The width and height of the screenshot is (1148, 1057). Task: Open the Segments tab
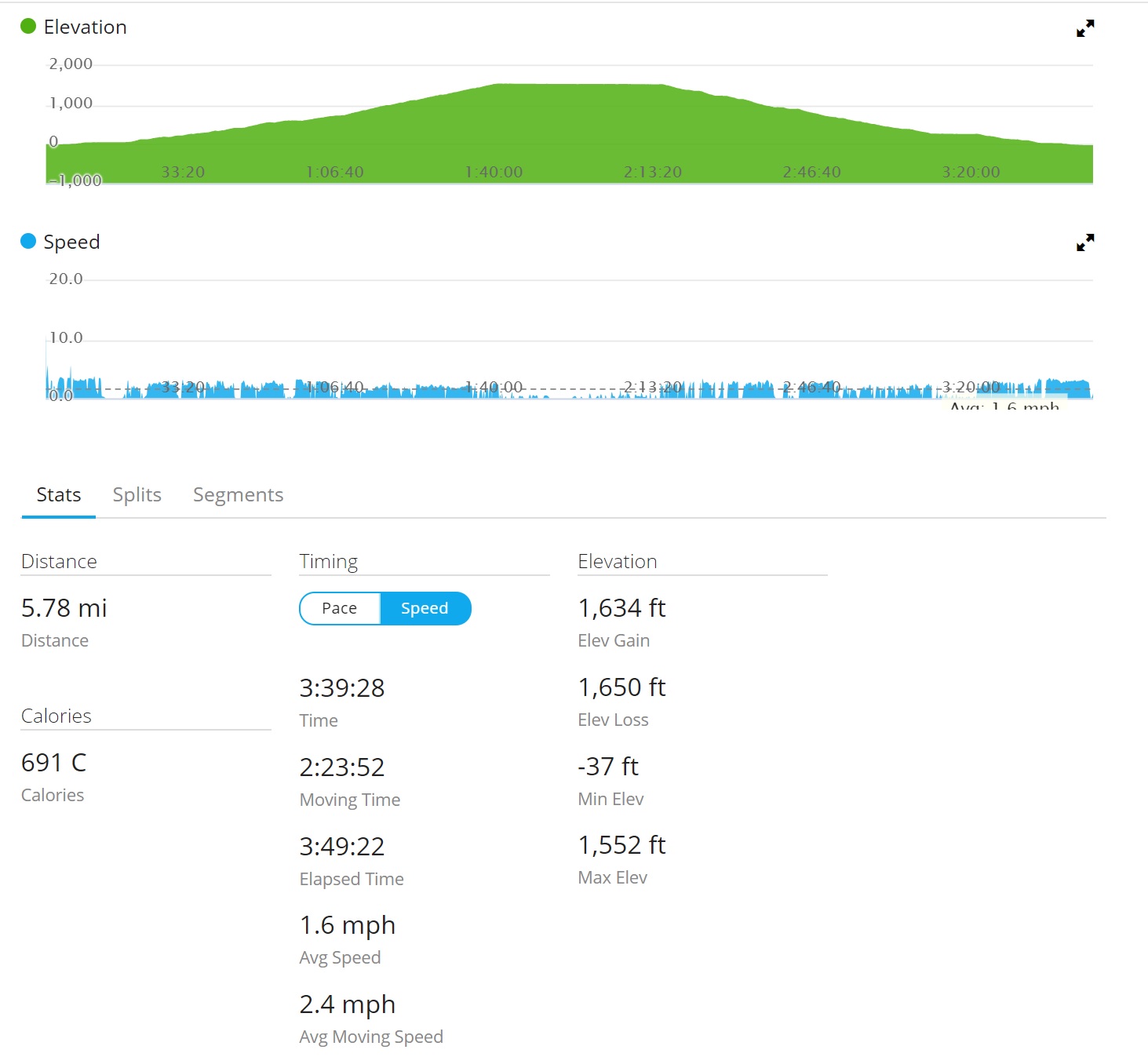(x=238, y=495)
